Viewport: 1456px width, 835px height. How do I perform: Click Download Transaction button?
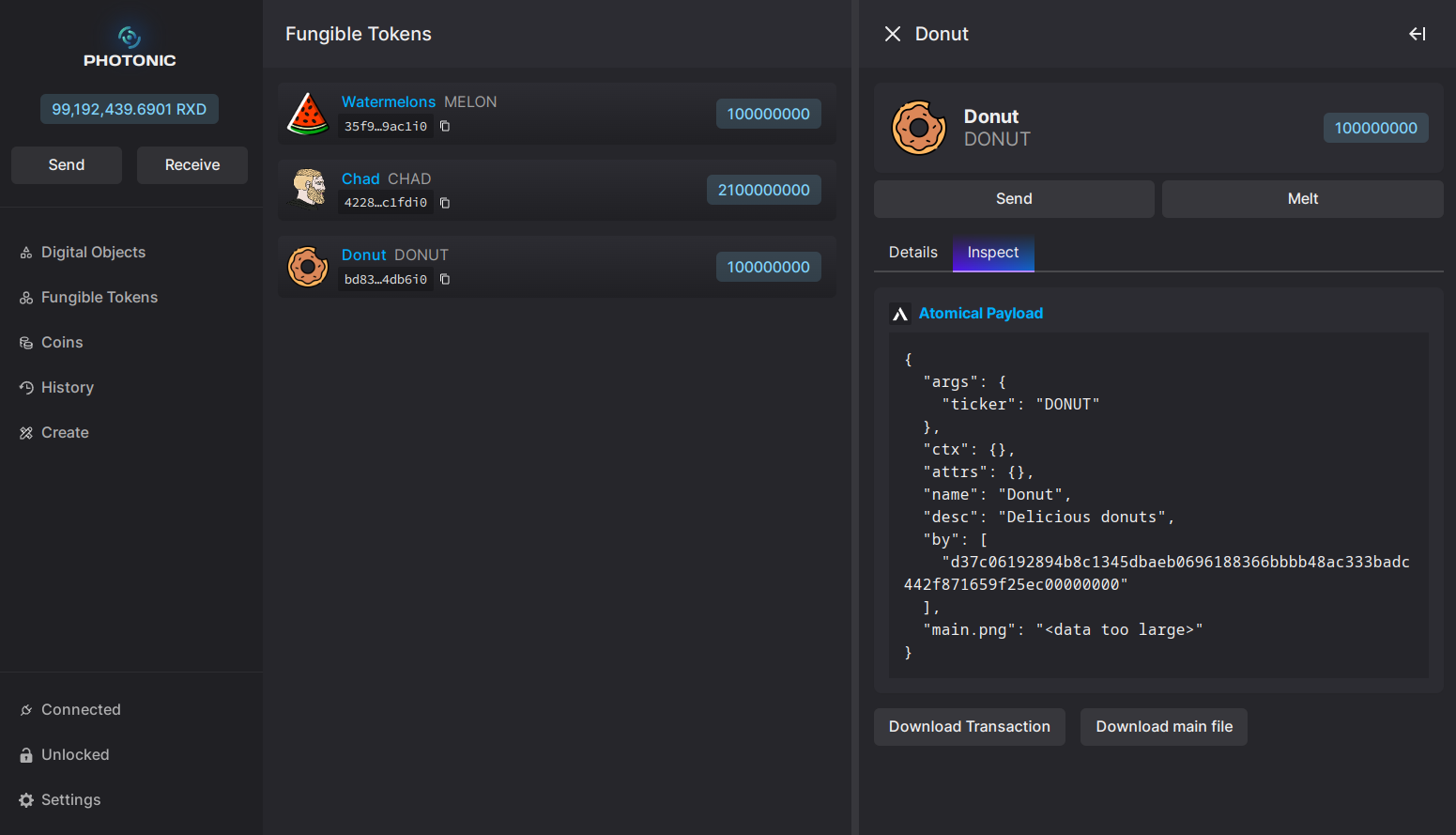969,727
